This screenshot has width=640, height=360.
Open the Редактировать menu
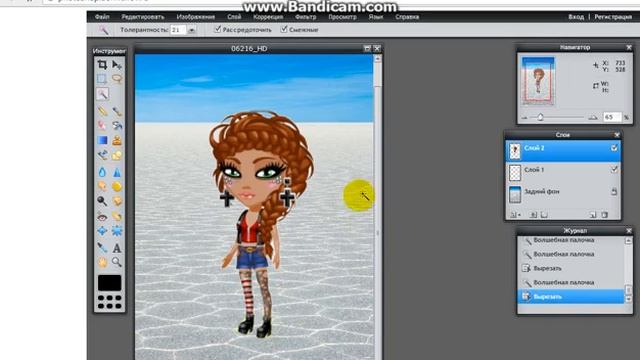pyautogui.click(x=143, y=17)
